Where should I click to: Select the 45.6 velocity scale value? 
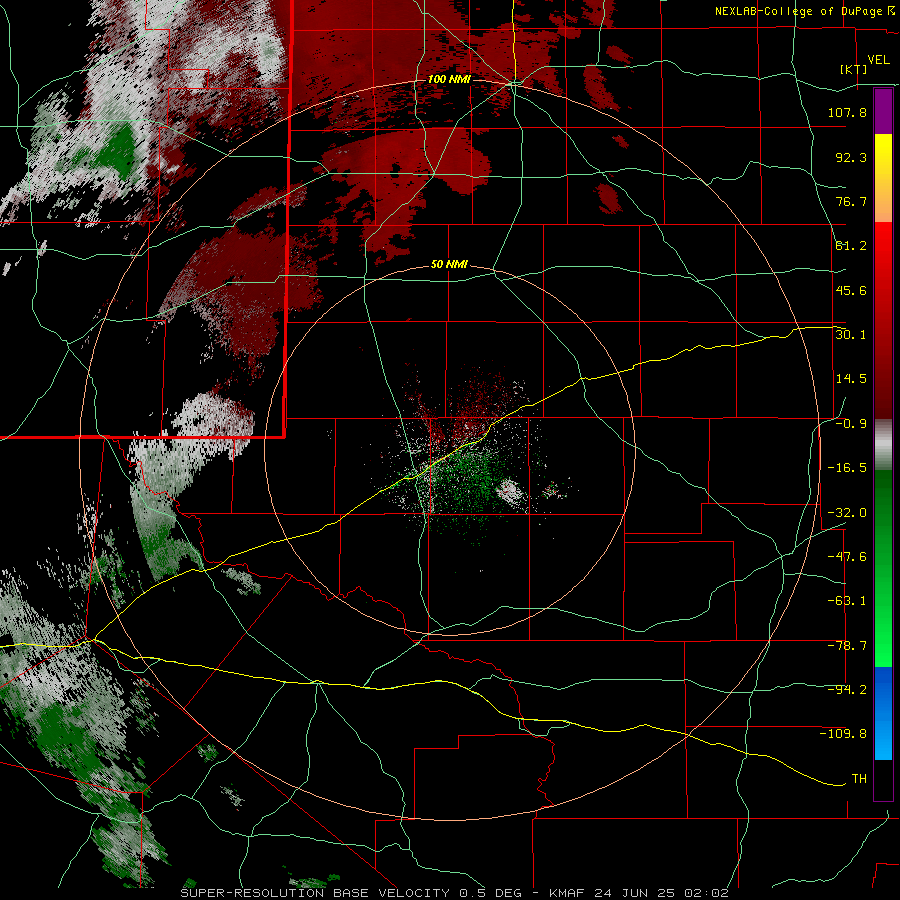[851, 290]
